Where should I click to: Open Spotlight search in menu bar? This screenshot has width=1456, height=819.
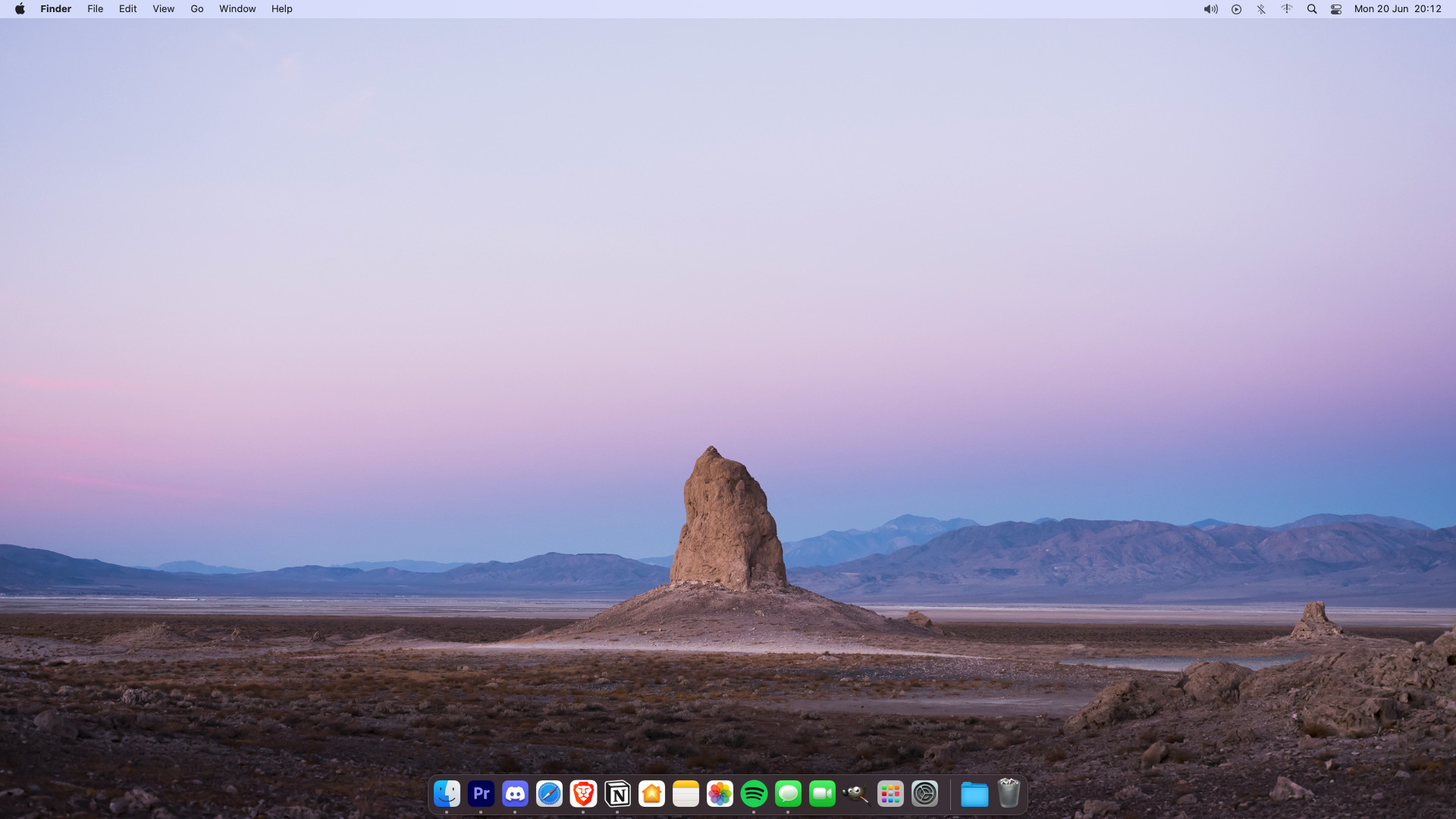(1312, 9)
